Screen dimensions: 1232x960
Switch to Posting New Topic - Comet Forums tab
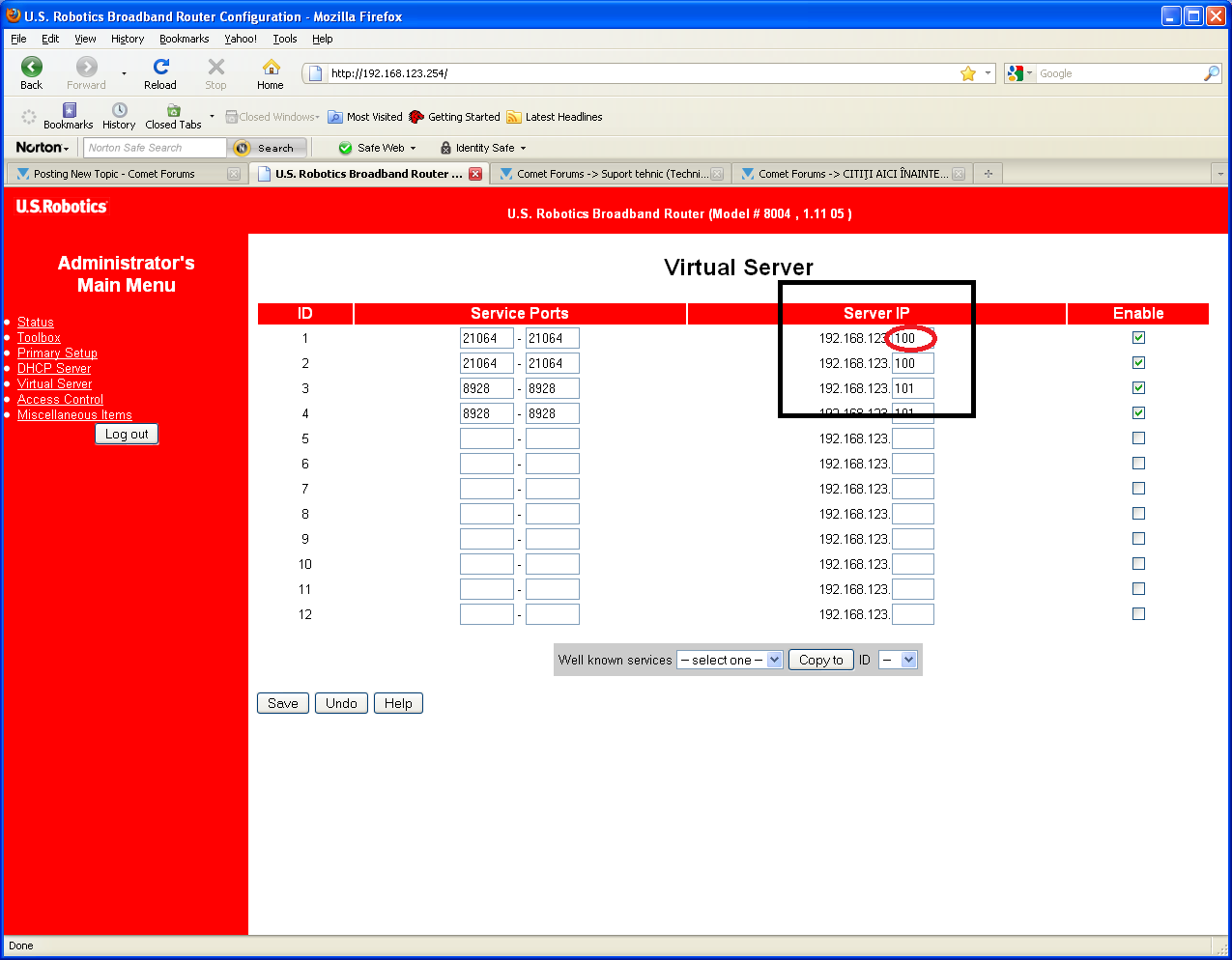(x=127, y=174)
